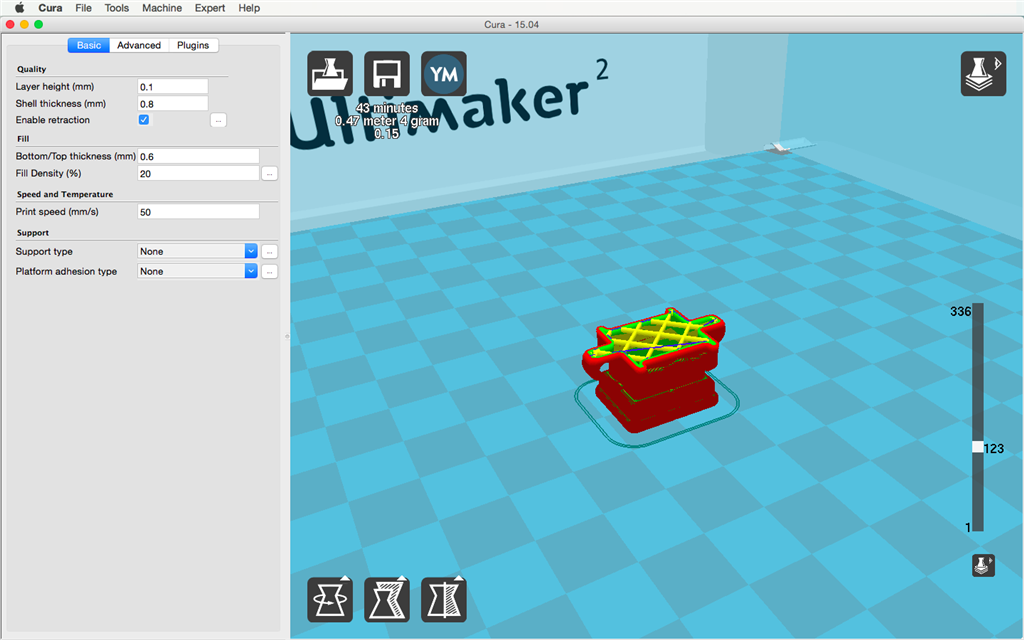1024x640 pixels.
Task: Open retraction extra settings button
Action: click(x=218, y=120)
